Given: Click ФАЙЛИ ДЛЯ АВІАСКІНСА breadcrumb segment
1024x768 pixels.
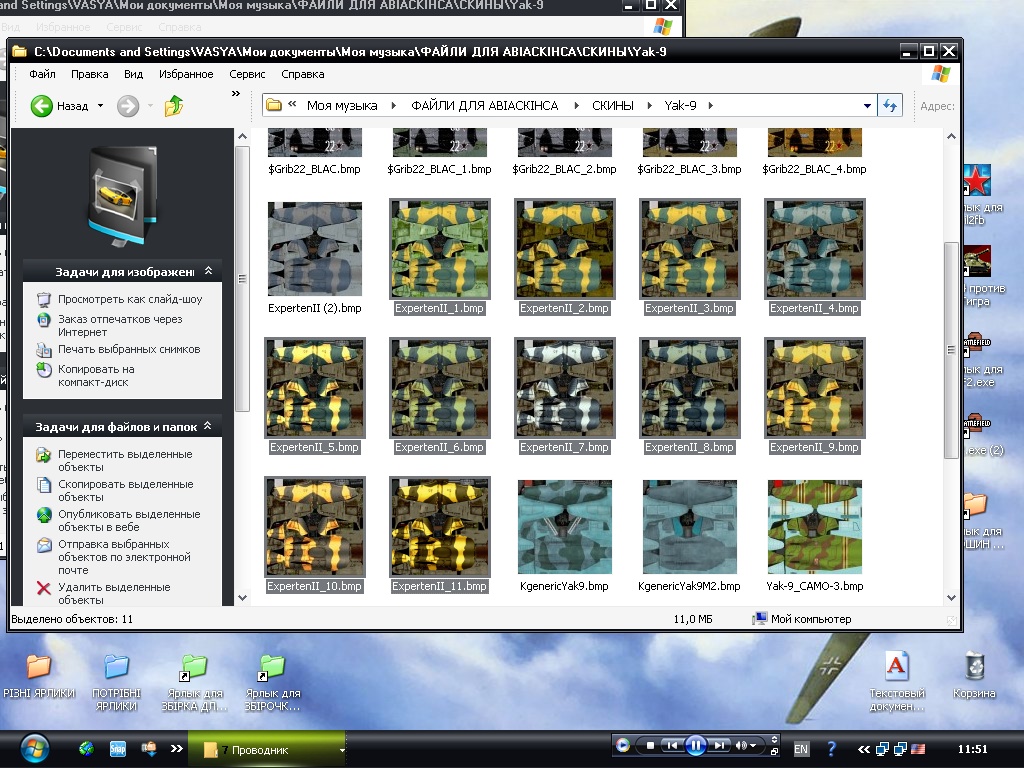Looking at the screenshot, I should coord(485,106).
